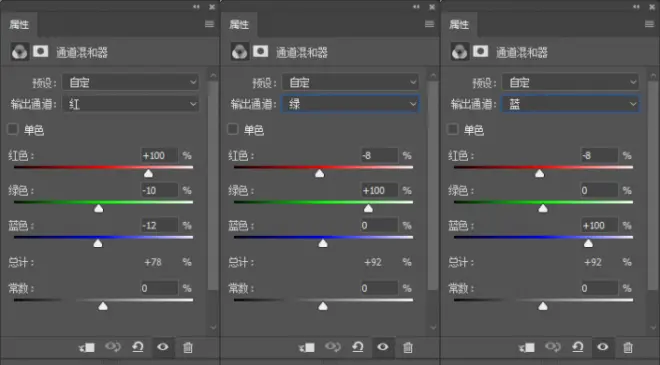Reset adjustment defaults in Red channel panel
Image resolution: width=660 pixels, height=365 pixels.
point(138,347)
